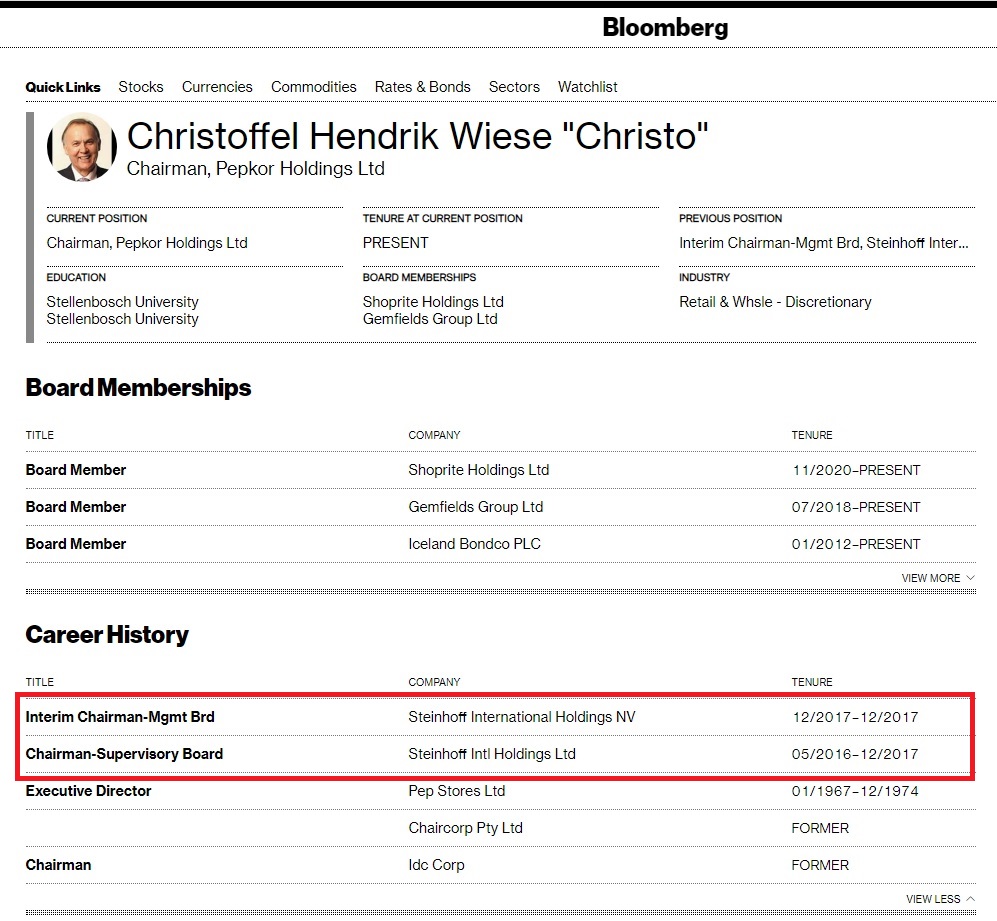
Task: Click first Stellenbosch University education entry
Action: (x=122, y=301)
